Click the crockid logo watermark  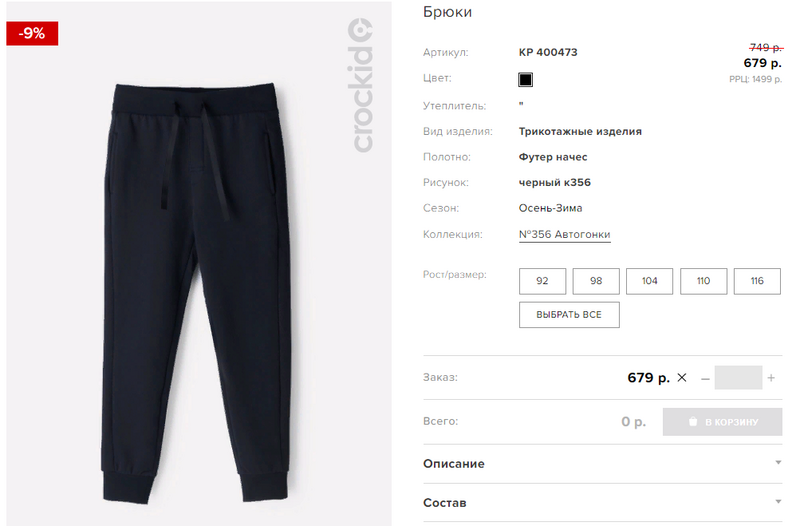point(361,85)
